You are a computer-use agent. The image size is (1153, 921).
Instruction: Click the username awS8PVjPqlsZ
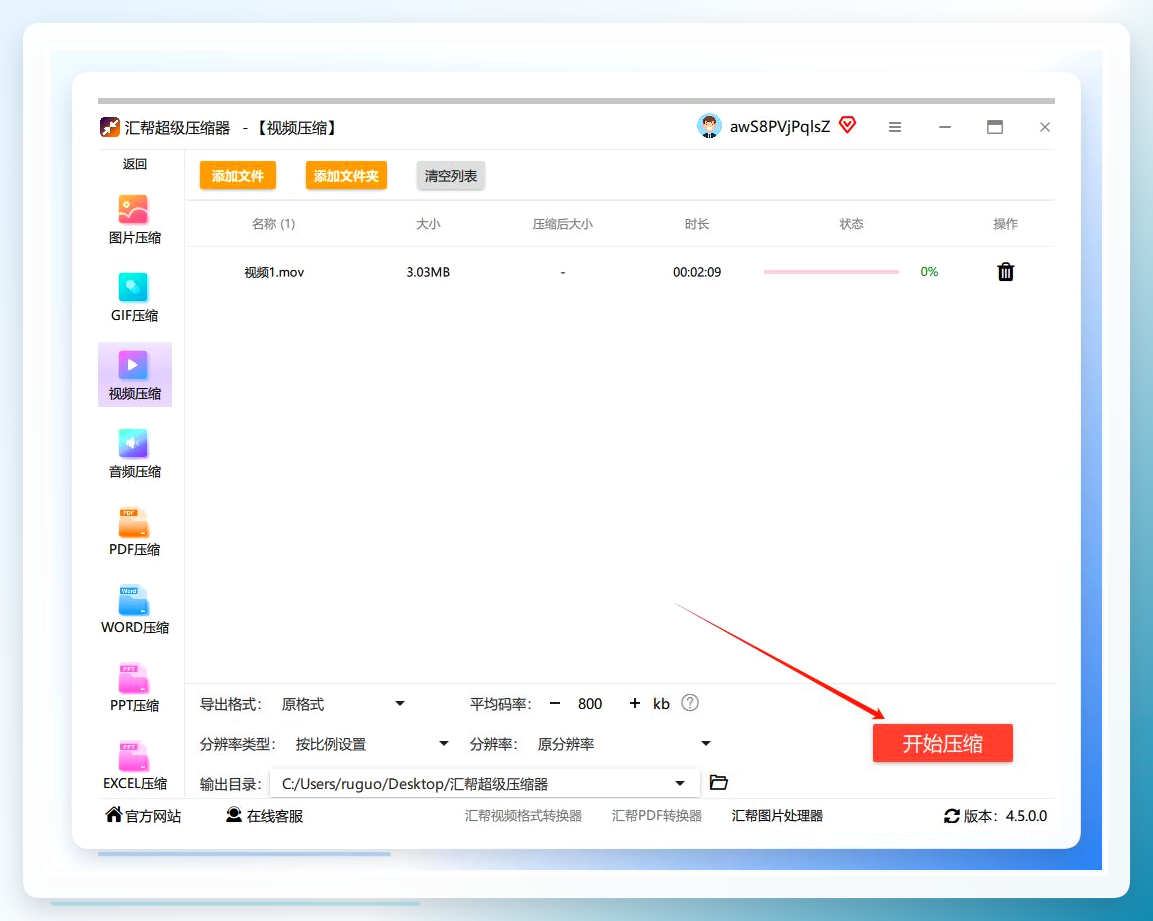tap(780, 127)
